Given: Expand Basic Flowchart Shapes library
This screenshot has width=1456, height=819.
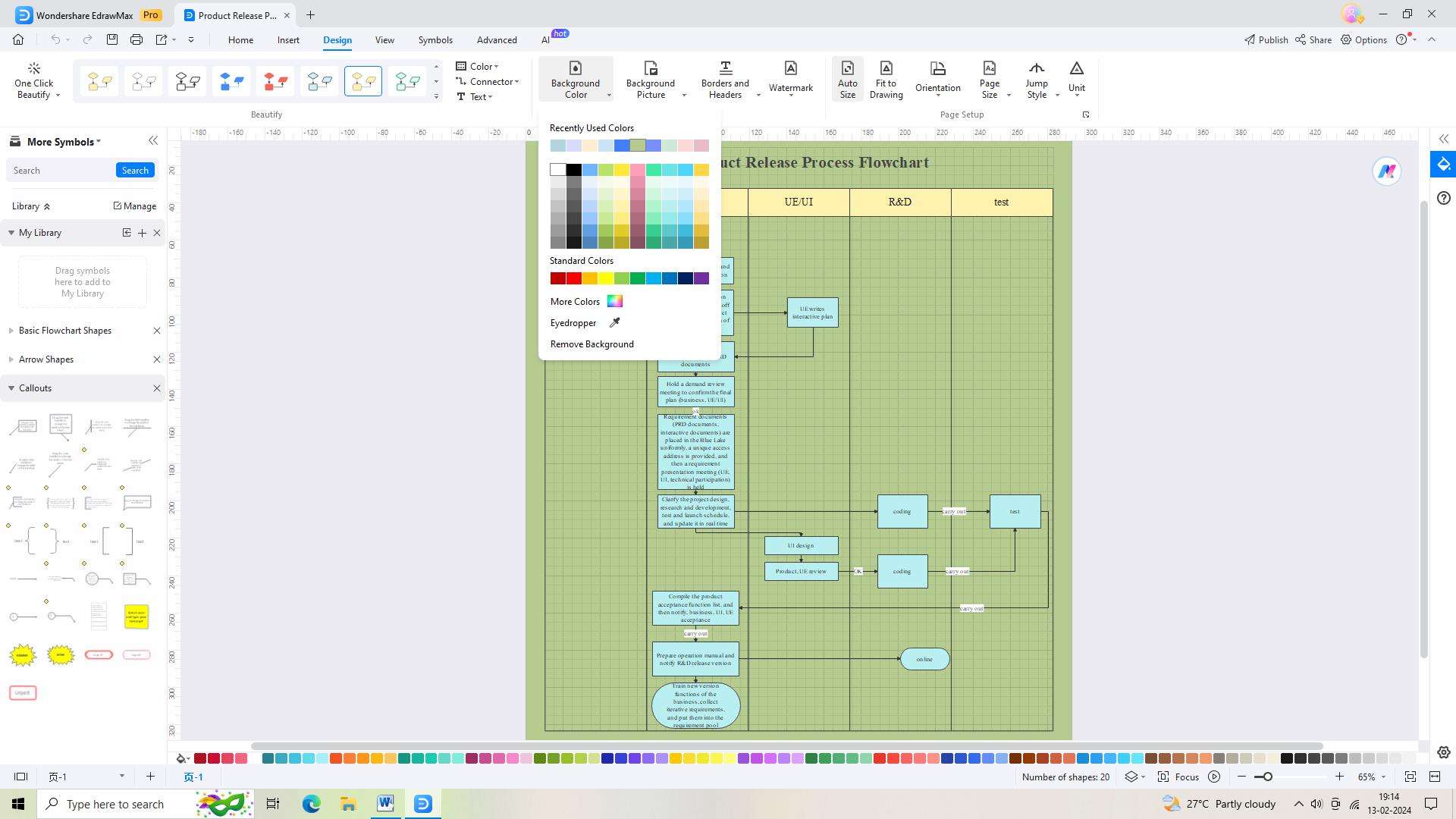Looking at the screenshot, I should point(65,331).
